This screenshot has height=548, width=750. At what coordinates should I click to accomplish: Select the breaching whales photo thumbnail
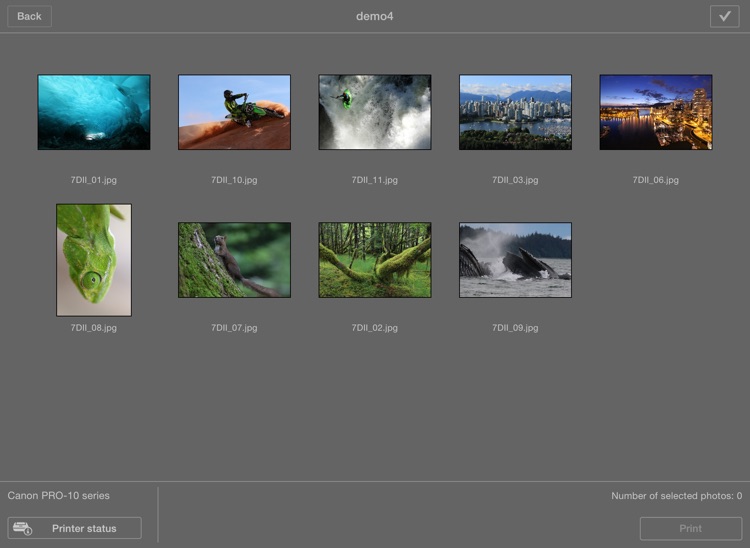click(x=515, y=260)
